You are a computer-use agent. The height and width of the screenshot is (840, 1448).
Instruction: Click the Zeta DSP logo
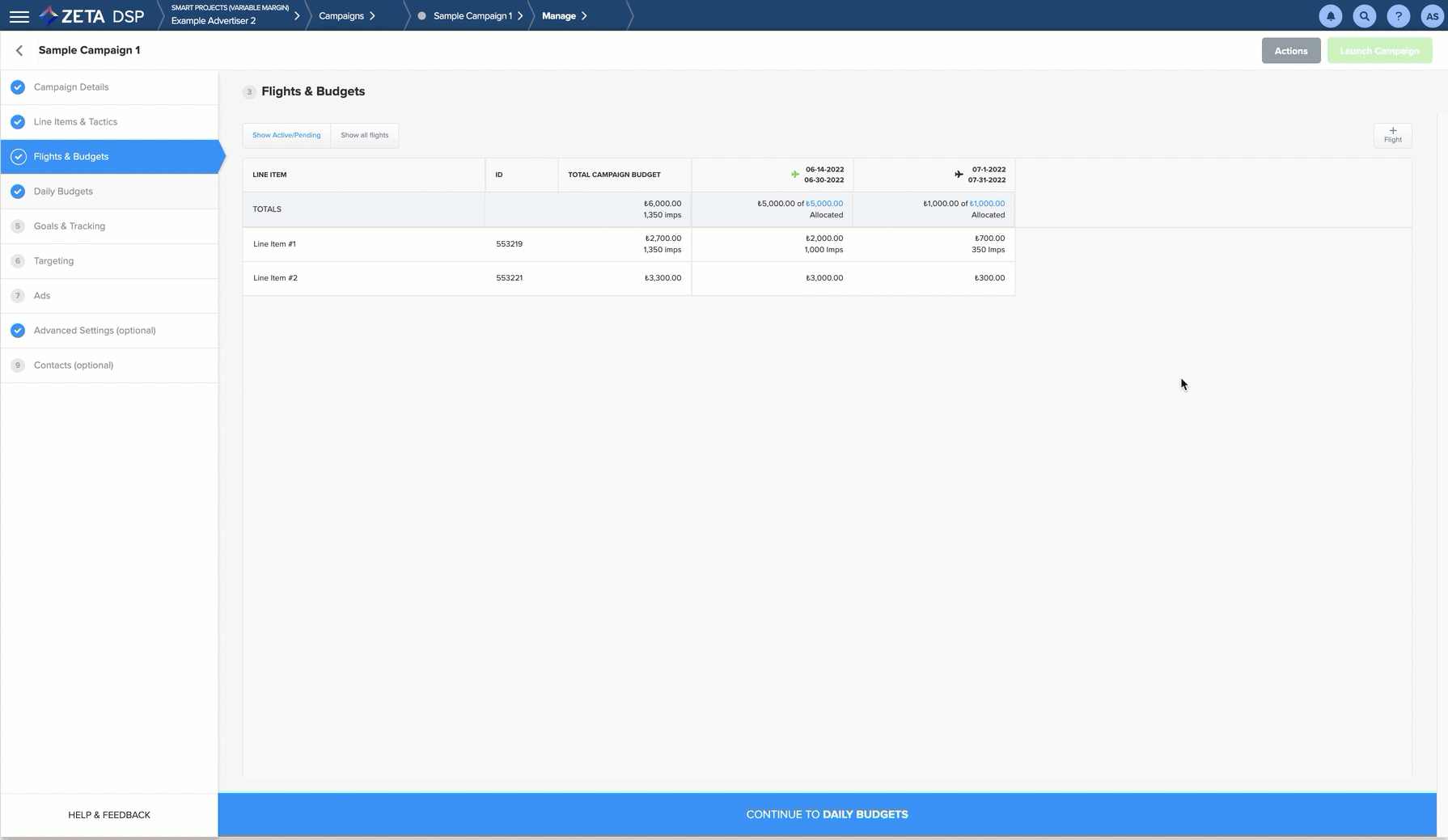(x=92, y=16)
